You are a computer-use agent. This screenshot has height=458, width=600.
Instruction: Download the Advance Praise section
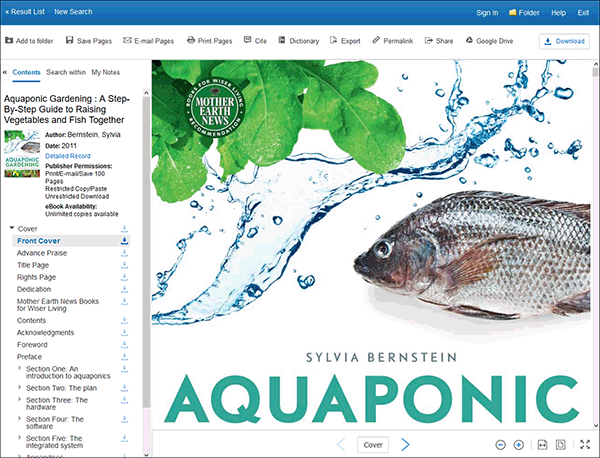point(124,253)
